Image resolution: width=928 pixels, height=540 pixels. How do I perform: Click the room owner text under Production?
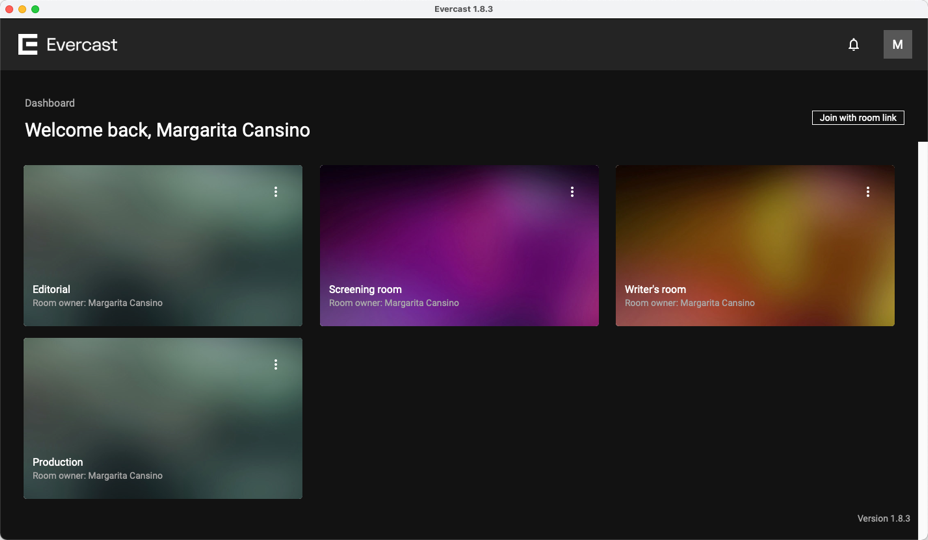pyautogui.click(x=98, y=476)
